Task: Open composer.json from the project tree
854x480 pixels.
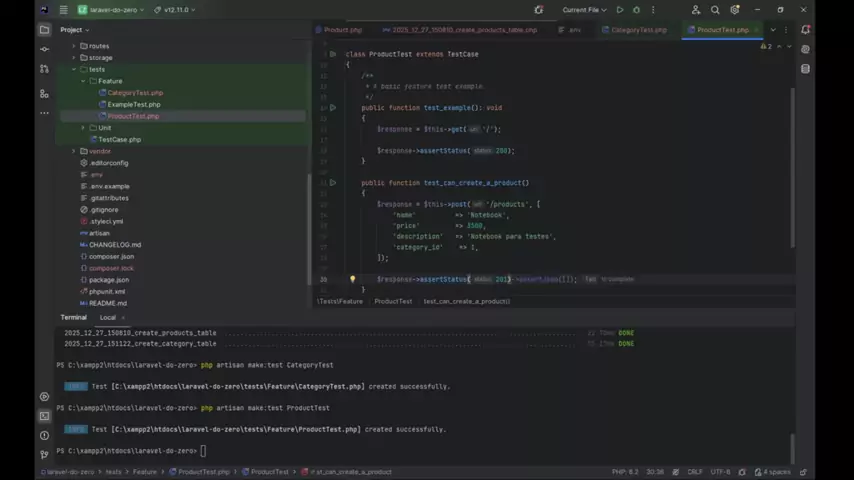Action: click(x=111, y=256)
